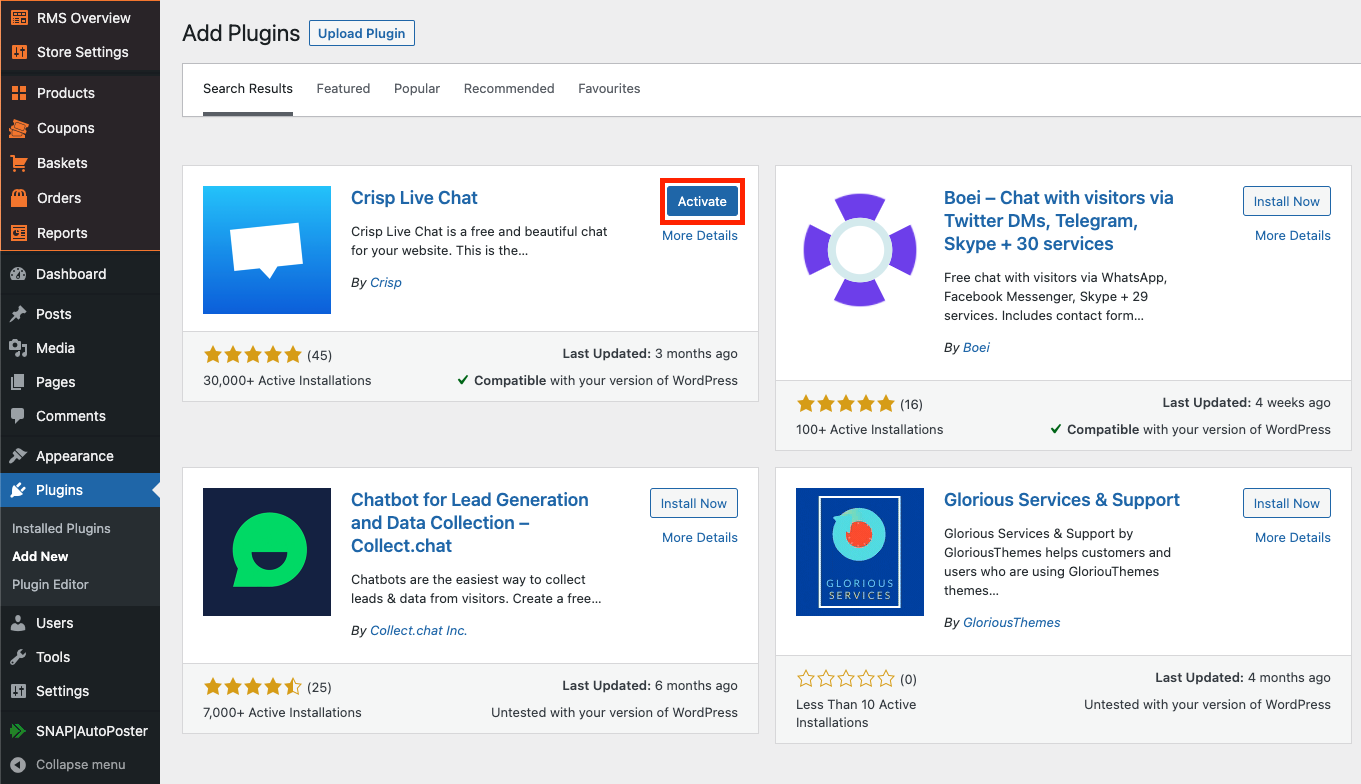This screenshot has height=784, width=1361.
Task: Click the Baskets cart icon
Action: click(x=19, y=163)
